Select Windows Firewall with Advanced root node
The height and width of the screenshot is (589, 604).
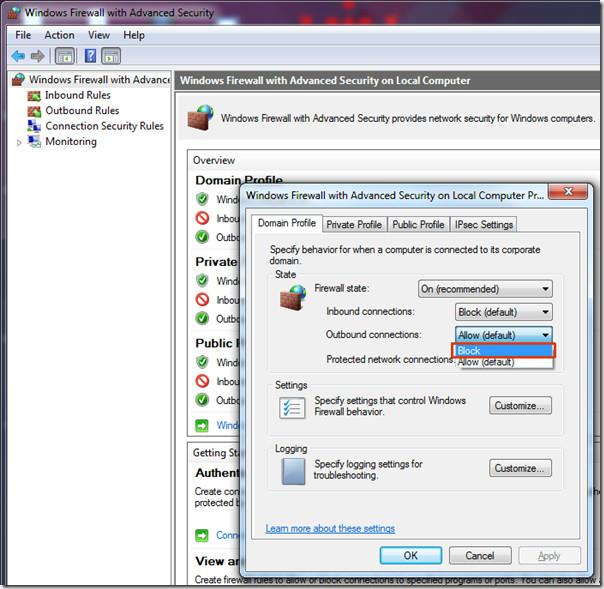(x=99, y=80)
